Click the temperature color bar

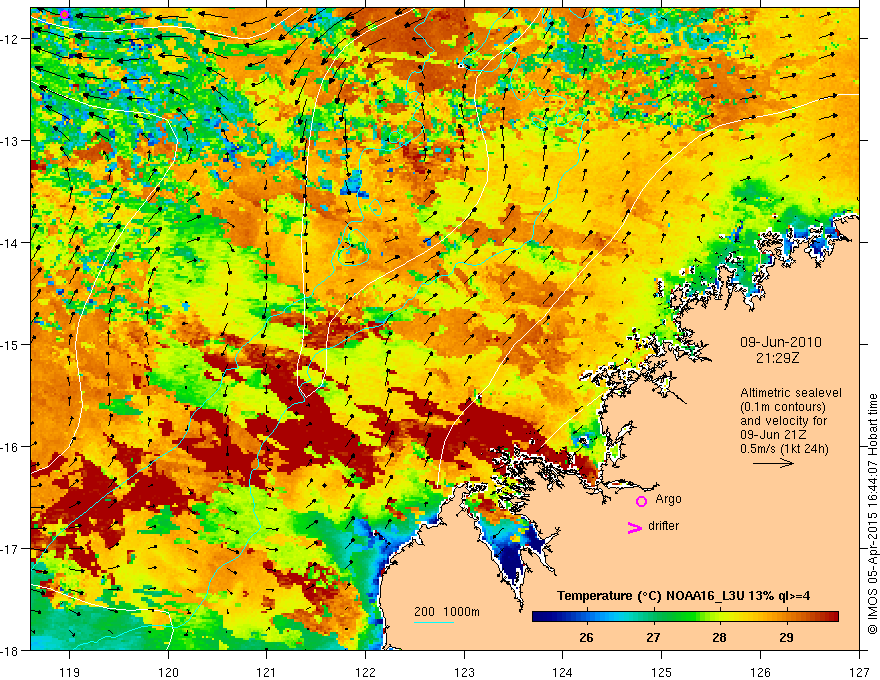point(685,617)
